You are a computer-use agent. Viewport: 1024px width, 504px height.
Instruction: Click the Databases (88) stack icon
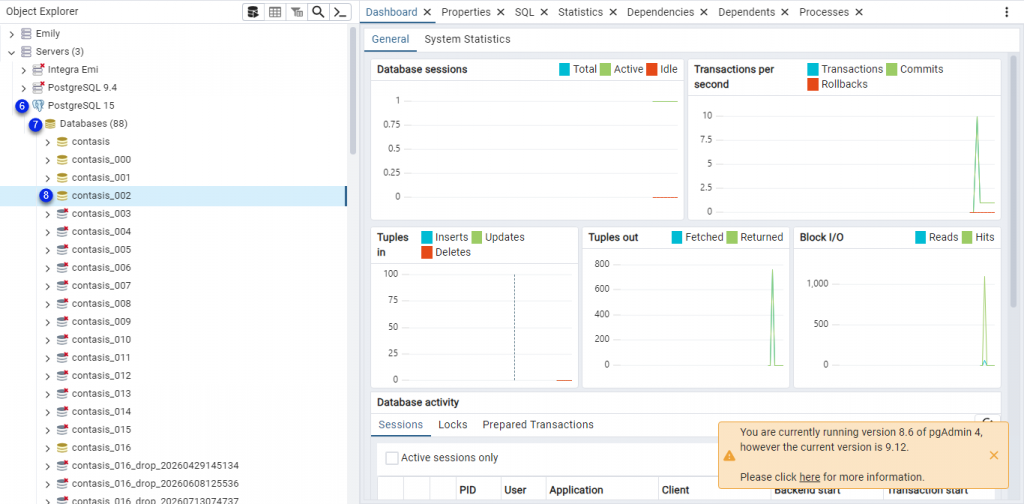tap(50, 123)
